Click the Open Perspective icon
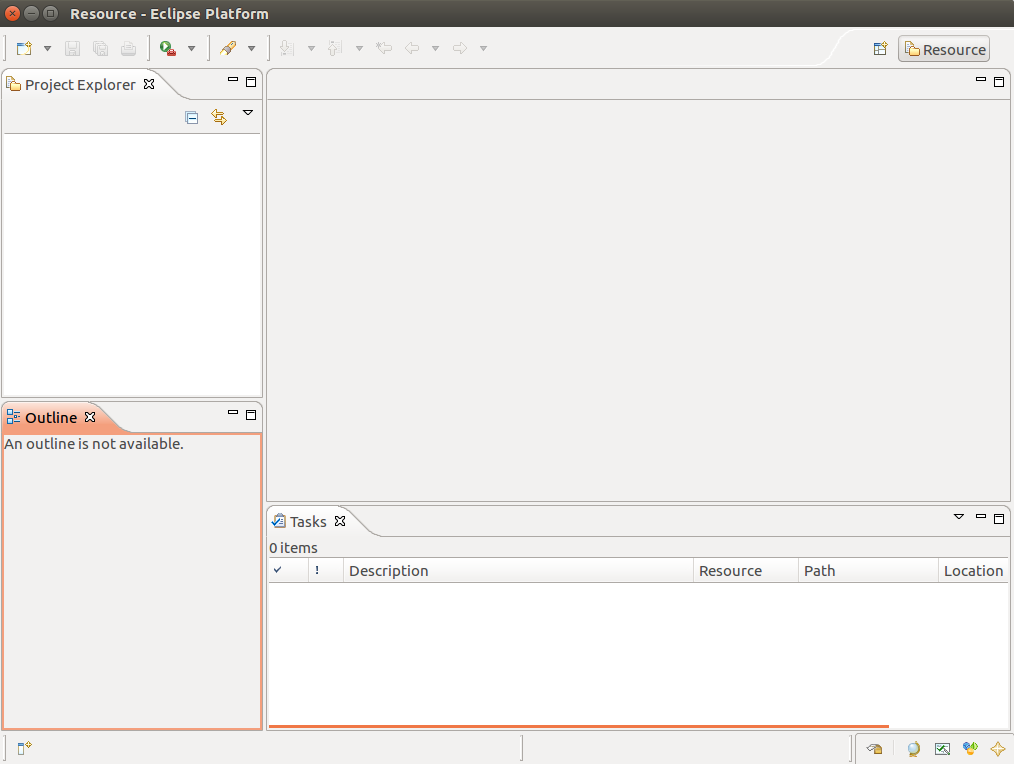The height and width of the screenshot is (764, 1014). pyautogui.click(x=880, y=49)
